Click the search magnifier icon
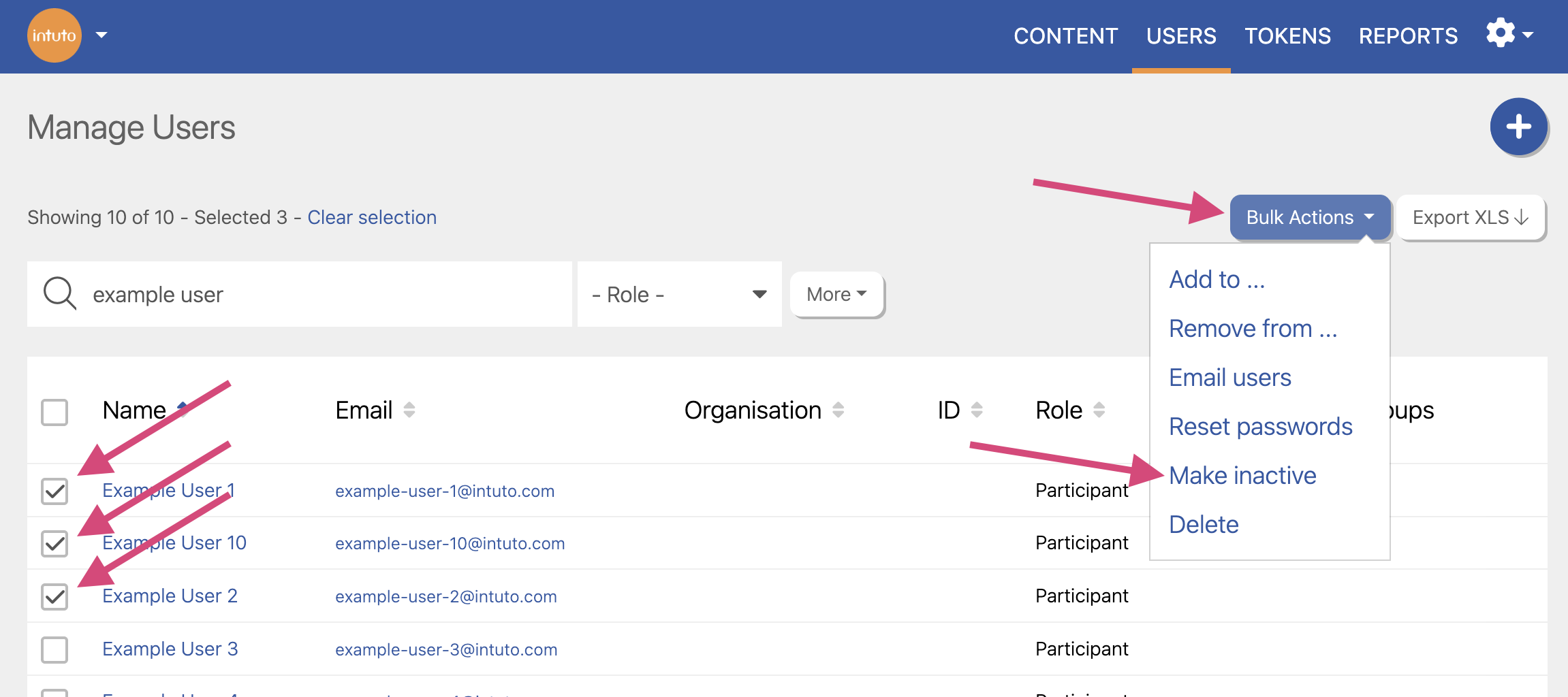The width and height of the screenshot is (1568, 697). pyautogui.click(x=60, y=294)
